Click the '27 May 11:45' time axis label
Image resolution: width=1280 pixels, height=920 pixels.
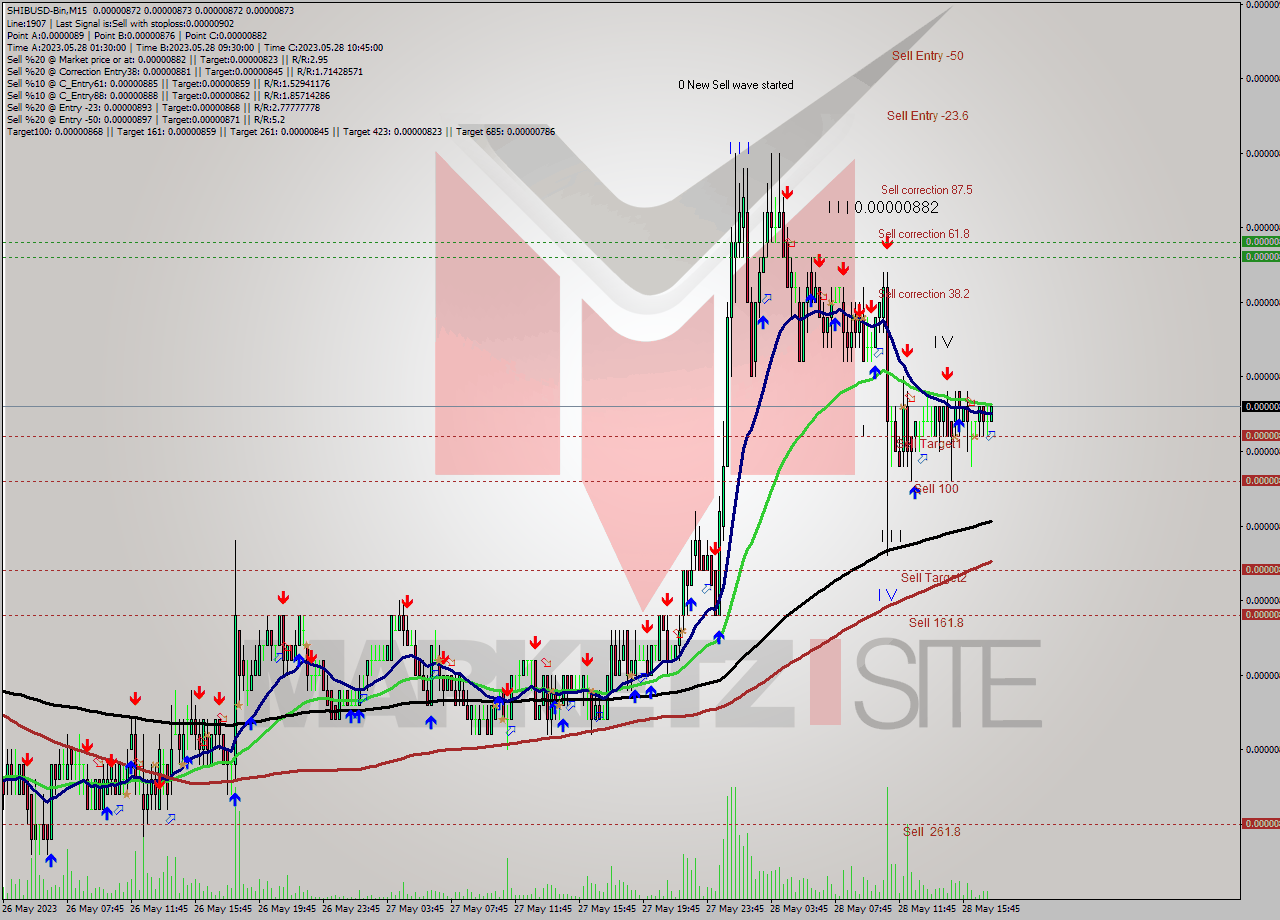(x=543, y=909)
